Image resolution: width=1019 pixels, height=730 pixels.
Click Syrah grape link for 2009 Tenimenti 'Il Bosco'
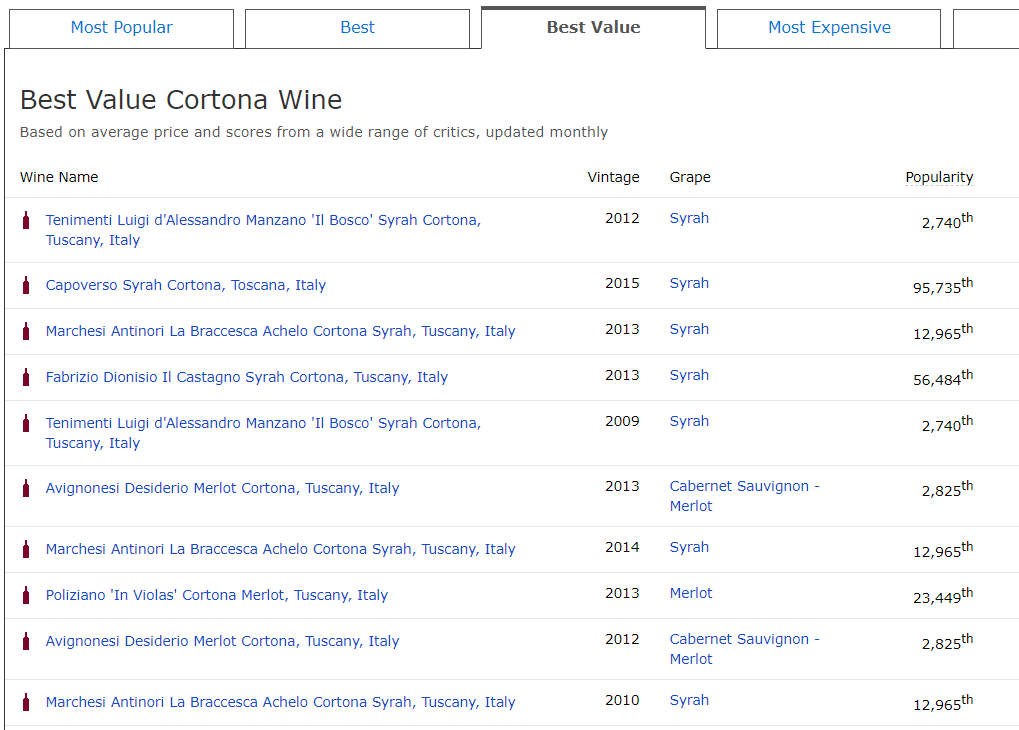[x=689, y=422]
